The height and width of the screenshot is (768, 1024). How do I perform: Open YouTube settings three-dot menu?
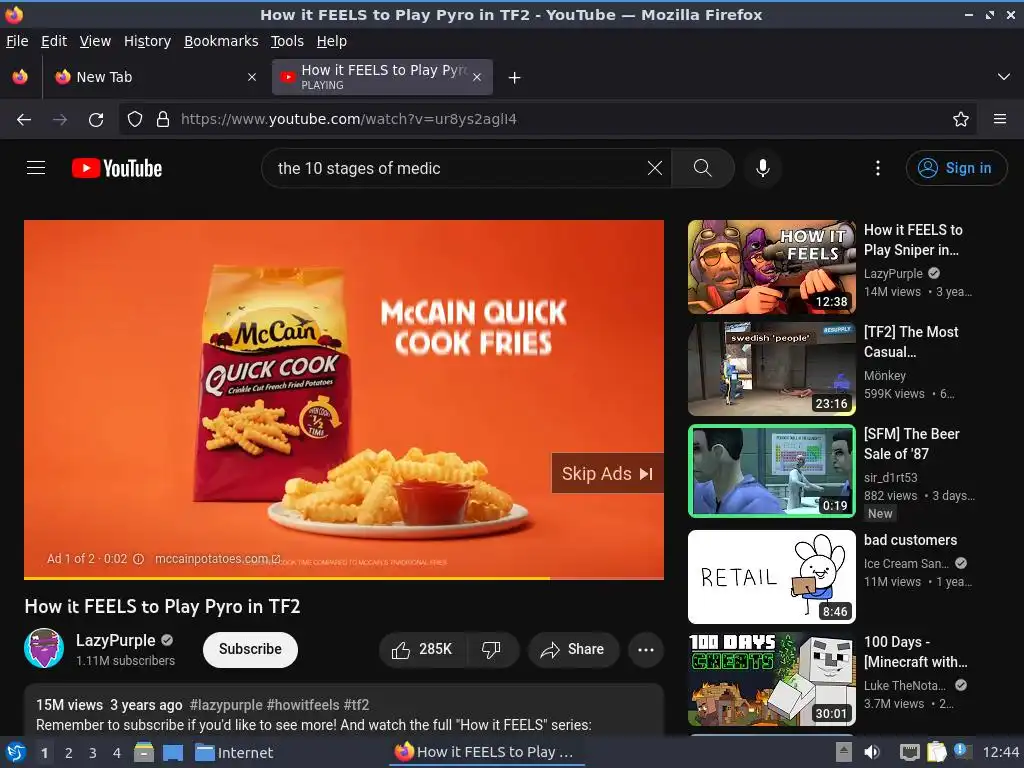[x=878, y=168]
